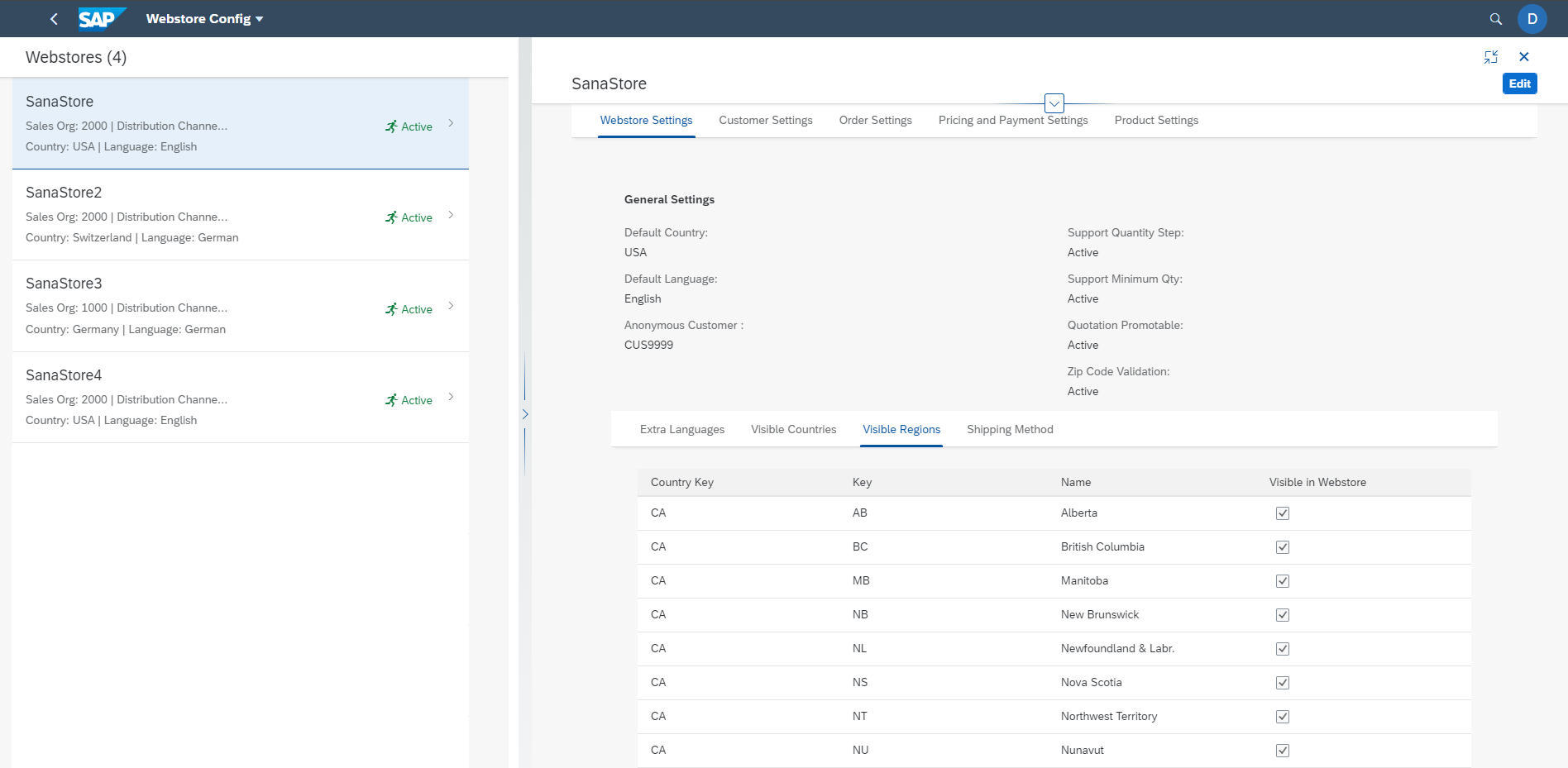Click the Edit button
The image size is (1568, 768).
click(1519, 83)
